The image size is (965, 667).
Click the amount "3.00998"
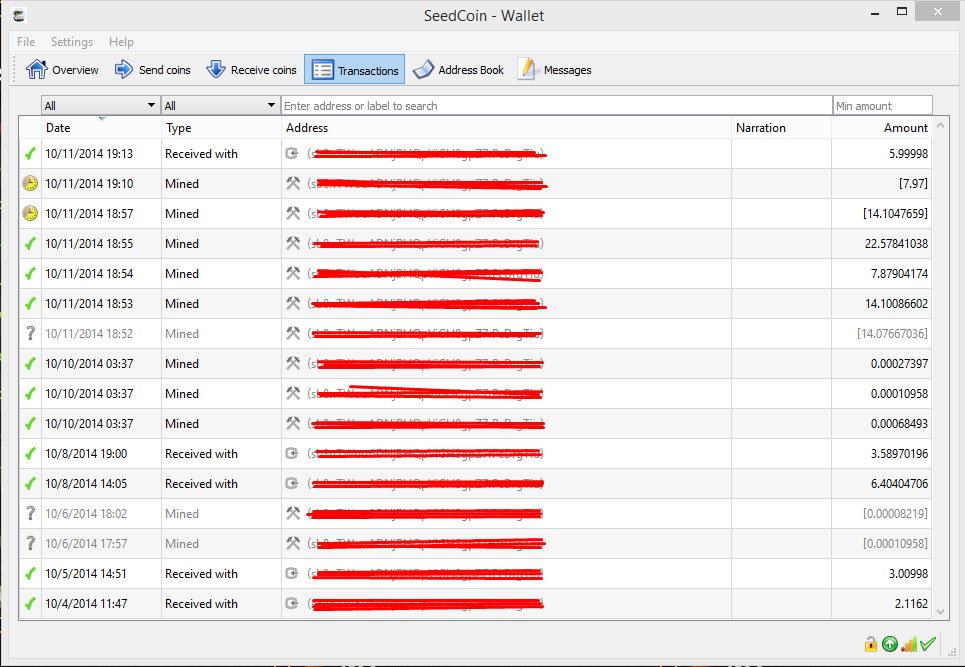908,573
